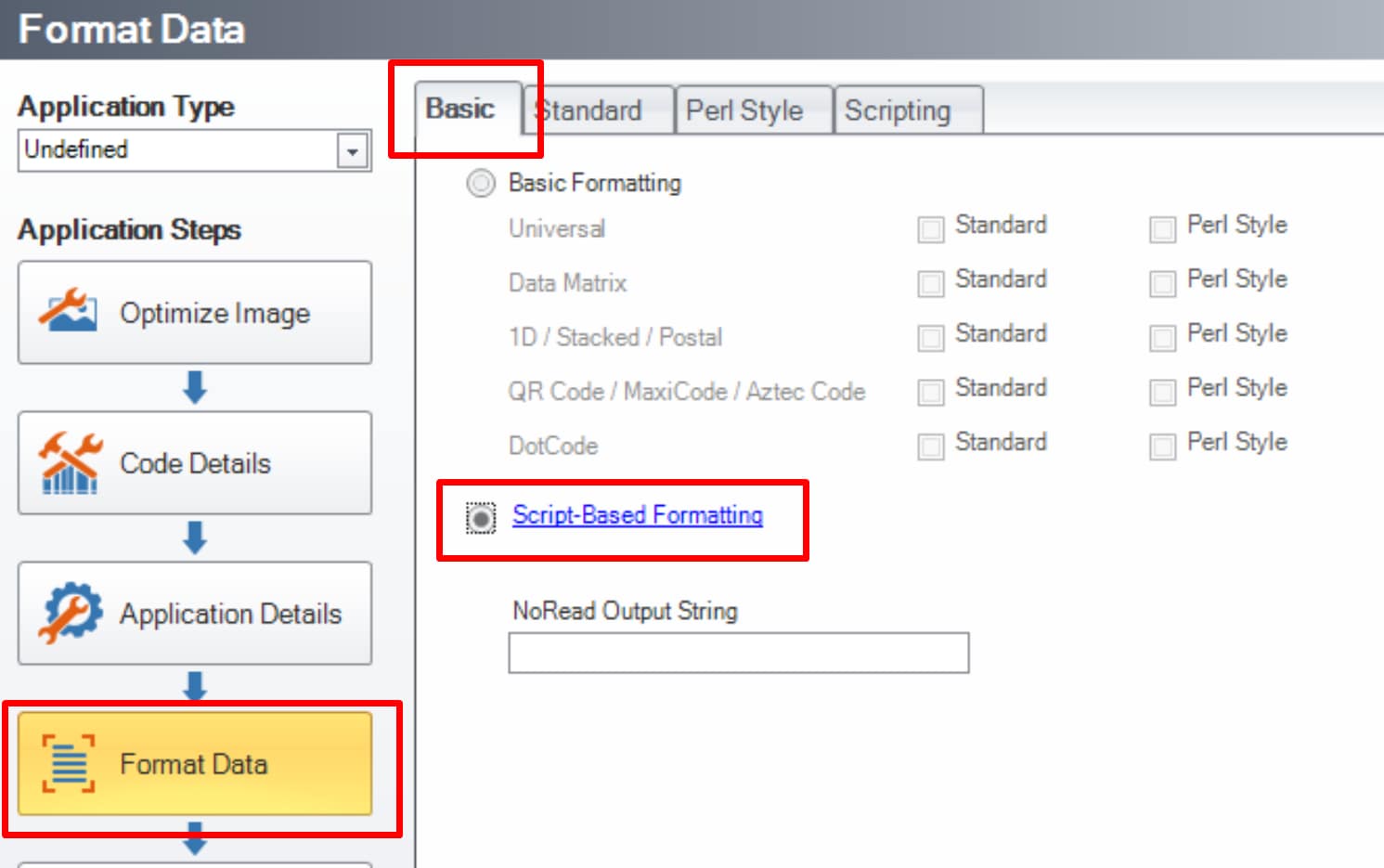The image size is (1384, 868).
Task: Click the Optimize Image wrench icon
Action: coord(68,311)
